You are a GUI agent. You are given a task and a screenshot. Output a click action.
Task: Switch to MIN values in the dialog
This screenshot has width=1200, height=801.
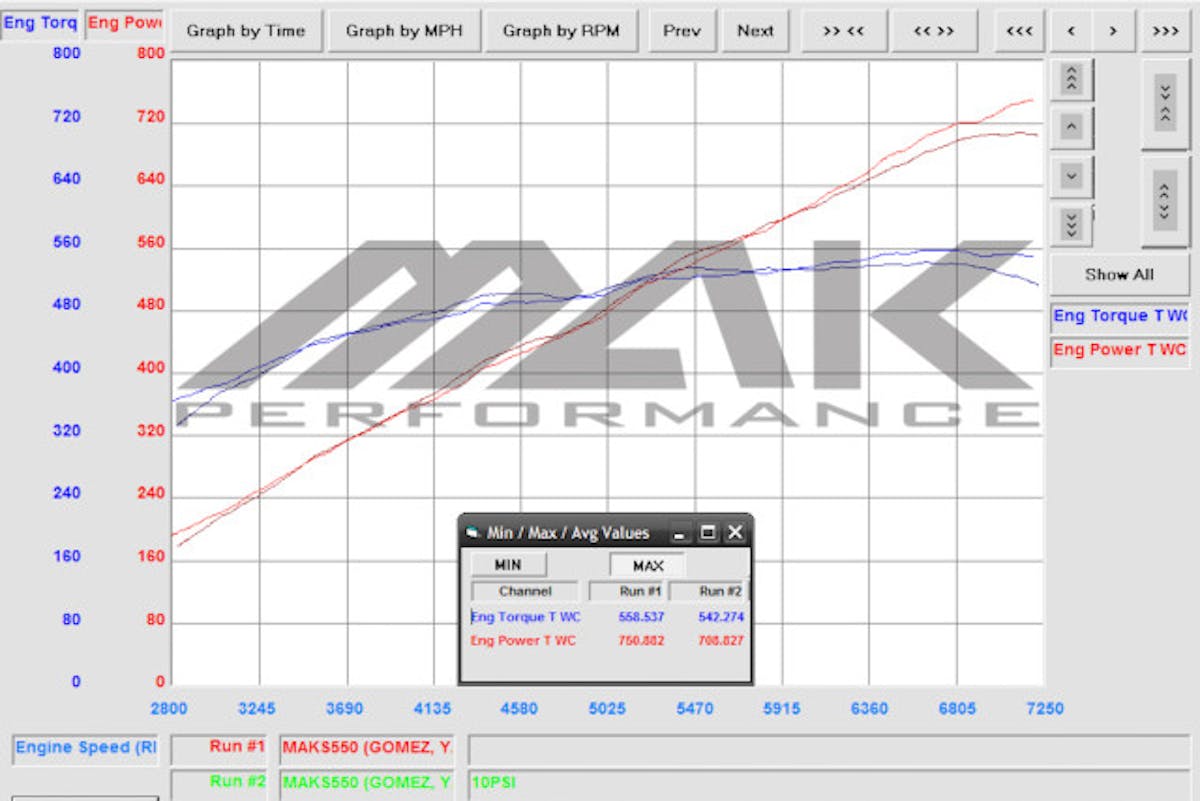tap(508, 565)
